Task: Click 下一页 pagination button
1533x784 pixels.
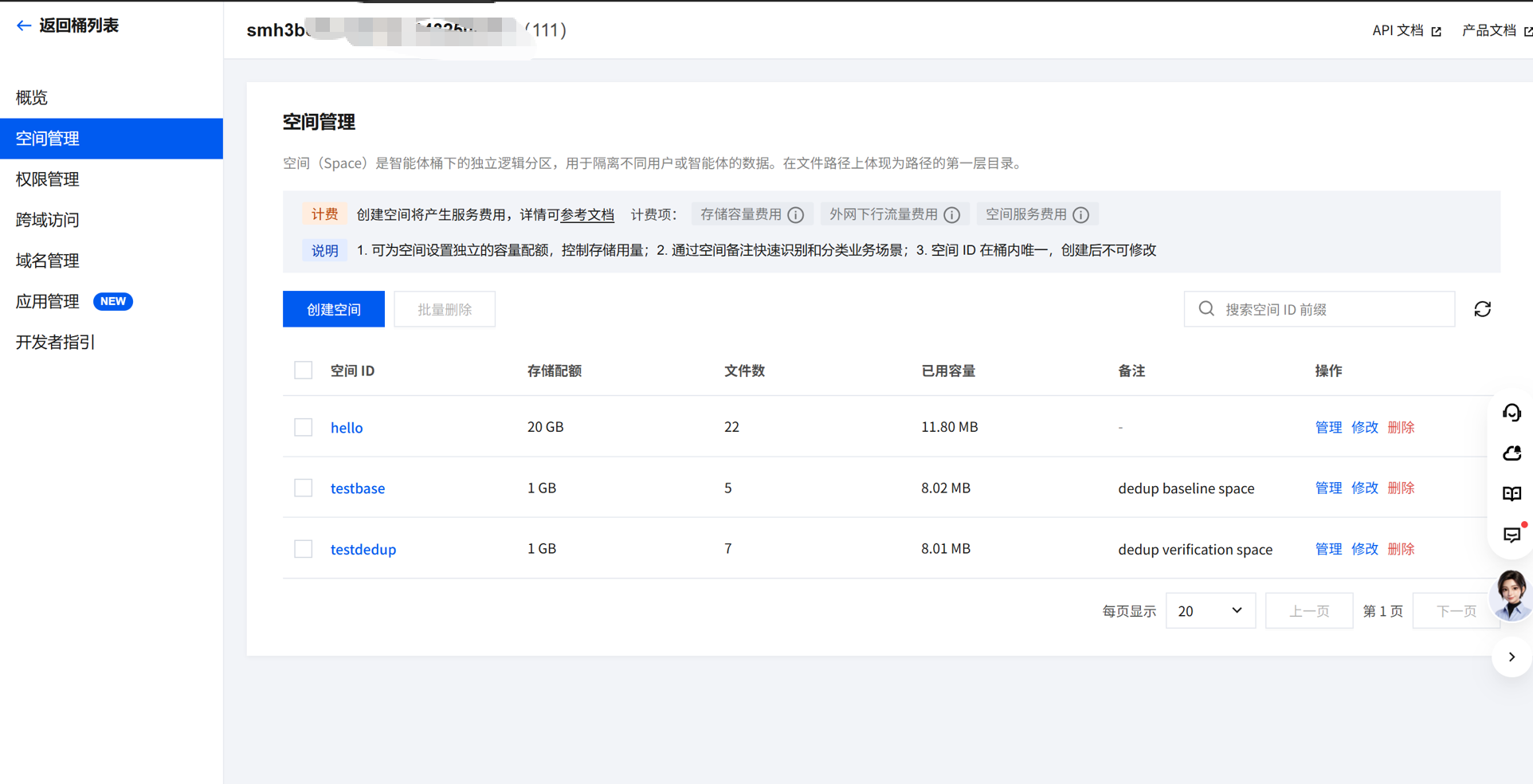Action: [x=1457, y=611]
